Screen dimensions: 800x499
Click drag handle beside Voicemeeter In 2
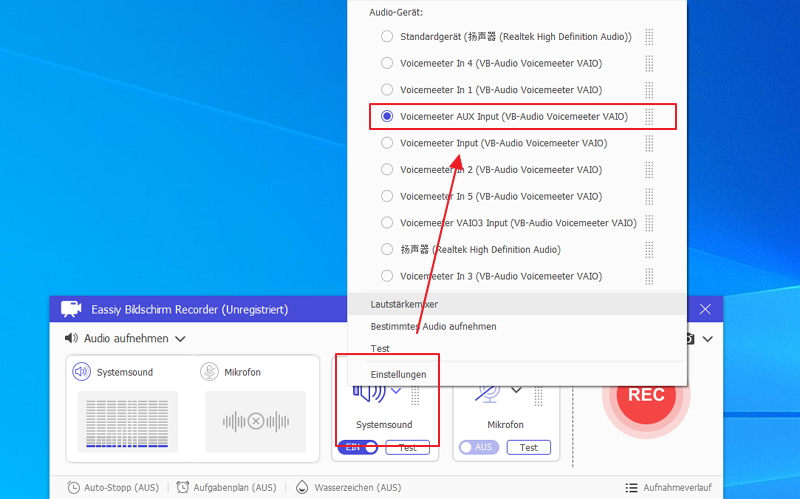click(x=649, y=169)
